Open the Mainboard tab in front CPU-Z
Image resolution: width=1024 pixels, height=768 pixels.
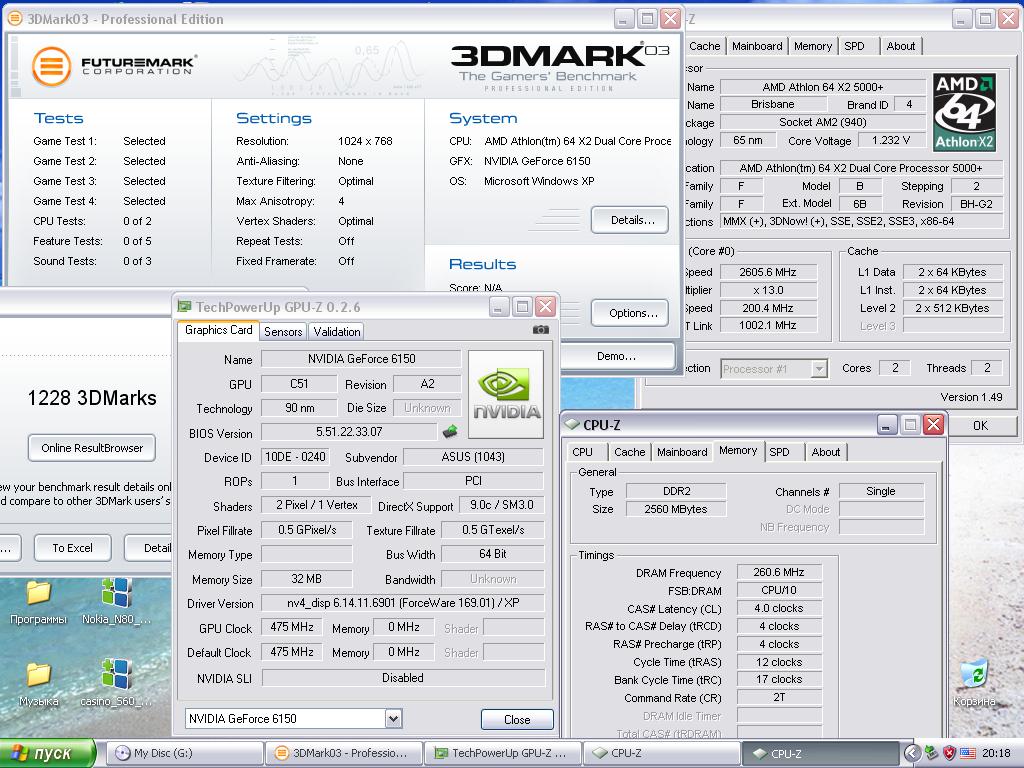[x=682, y=452]
